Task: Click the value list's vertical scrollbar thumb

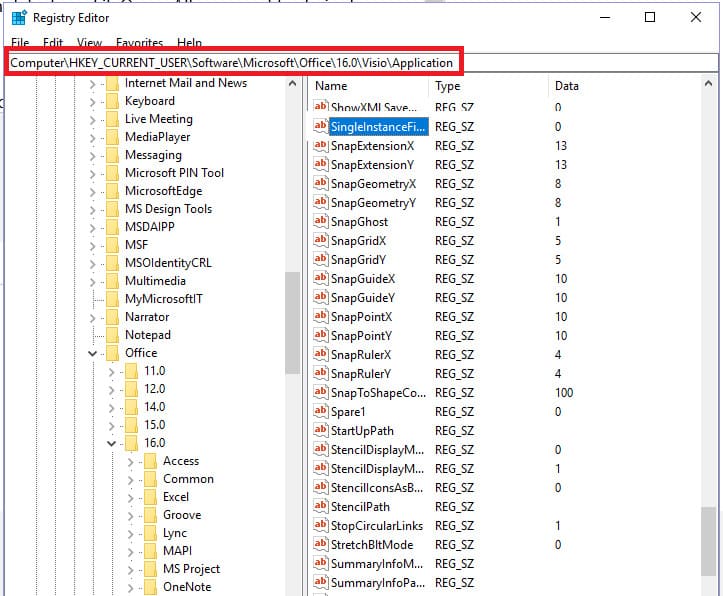Action: [708, 541]
